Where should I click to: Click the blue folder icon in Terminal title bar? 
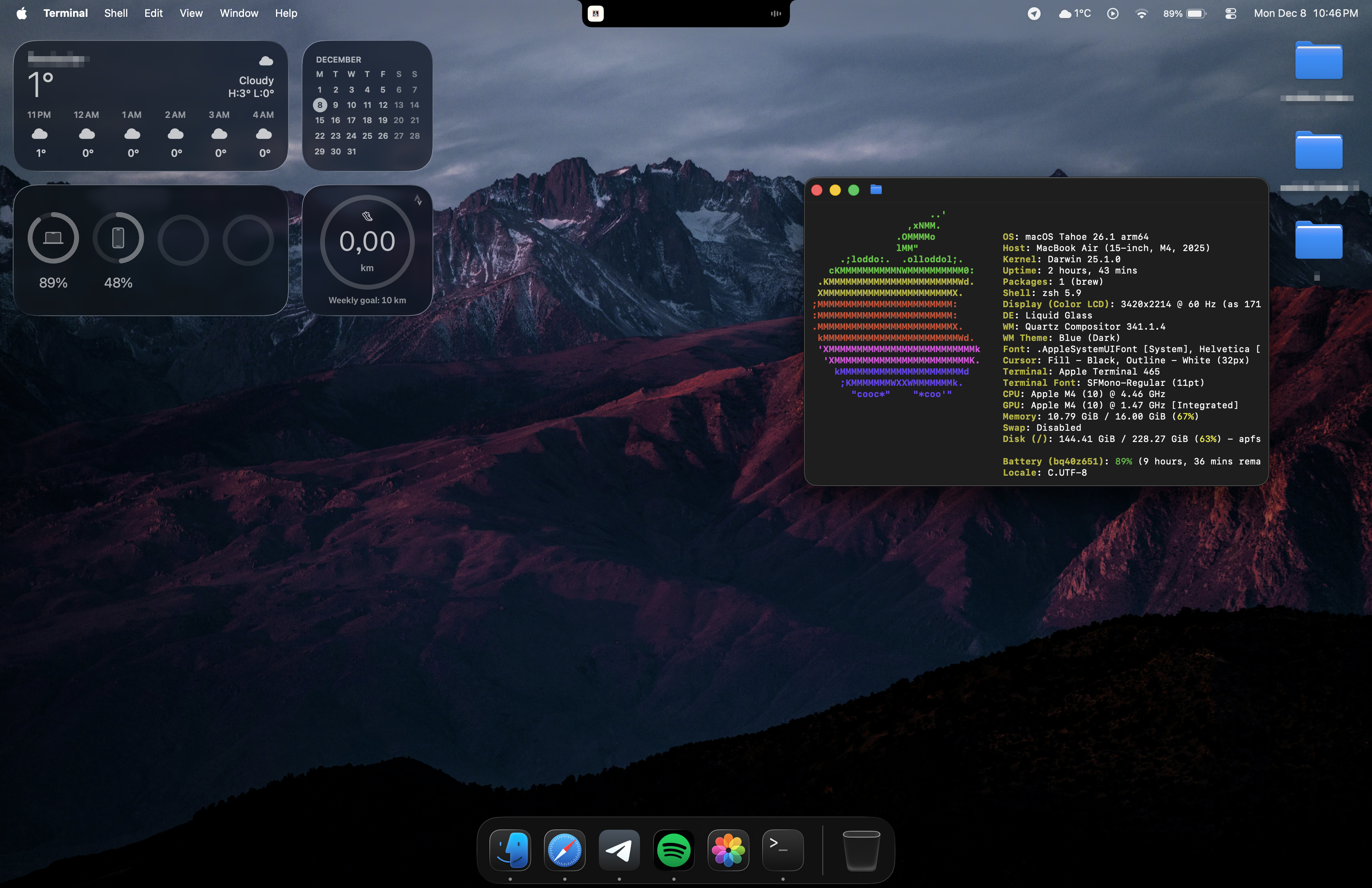(876, 190)
